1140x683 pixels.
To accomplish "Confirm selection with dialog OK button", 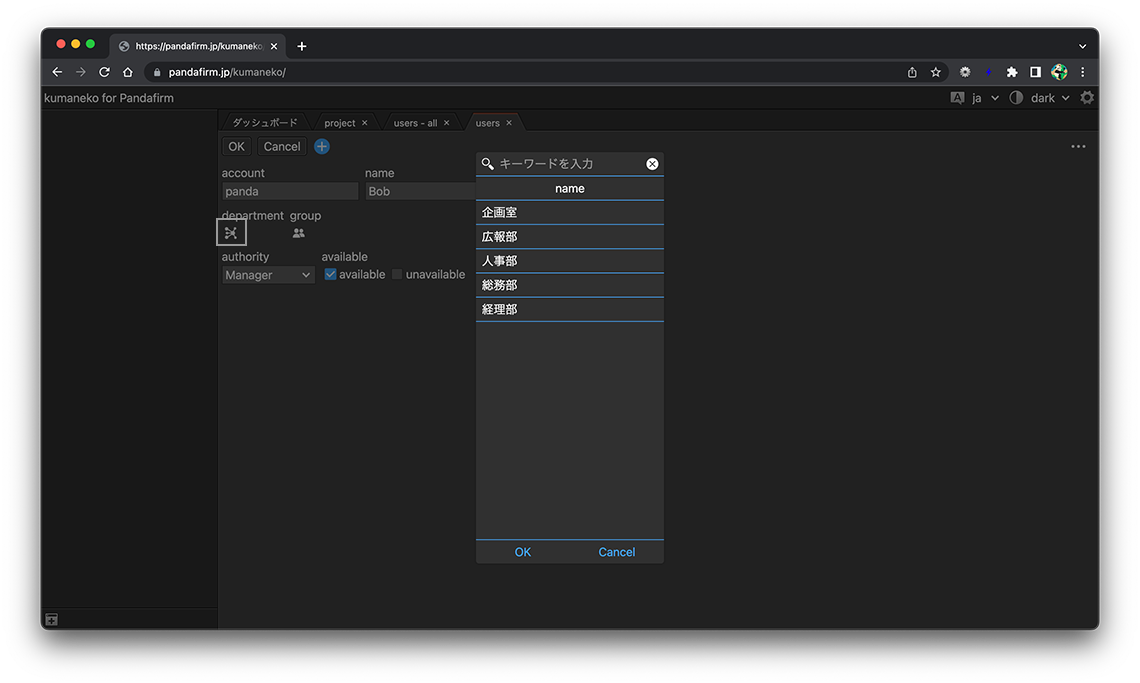I will [523, 552].
